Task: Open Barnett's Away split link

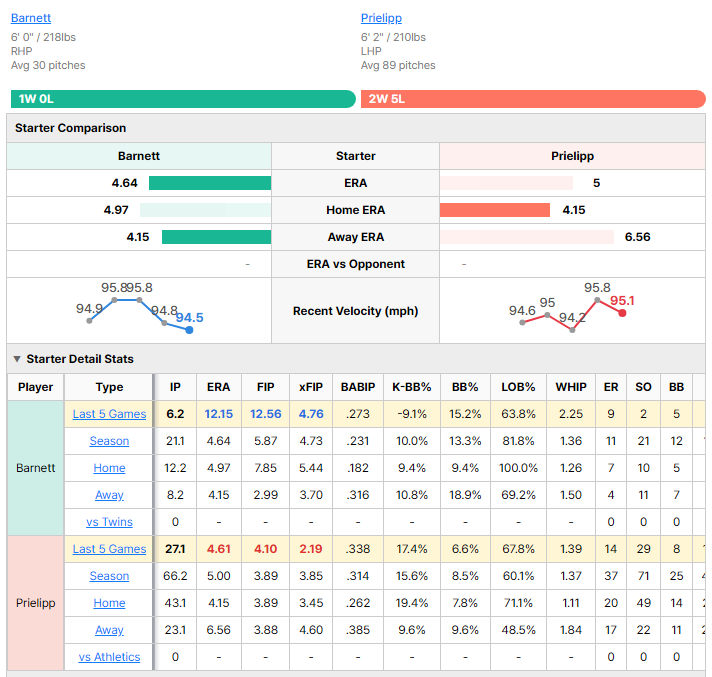Action: (109, 495)
